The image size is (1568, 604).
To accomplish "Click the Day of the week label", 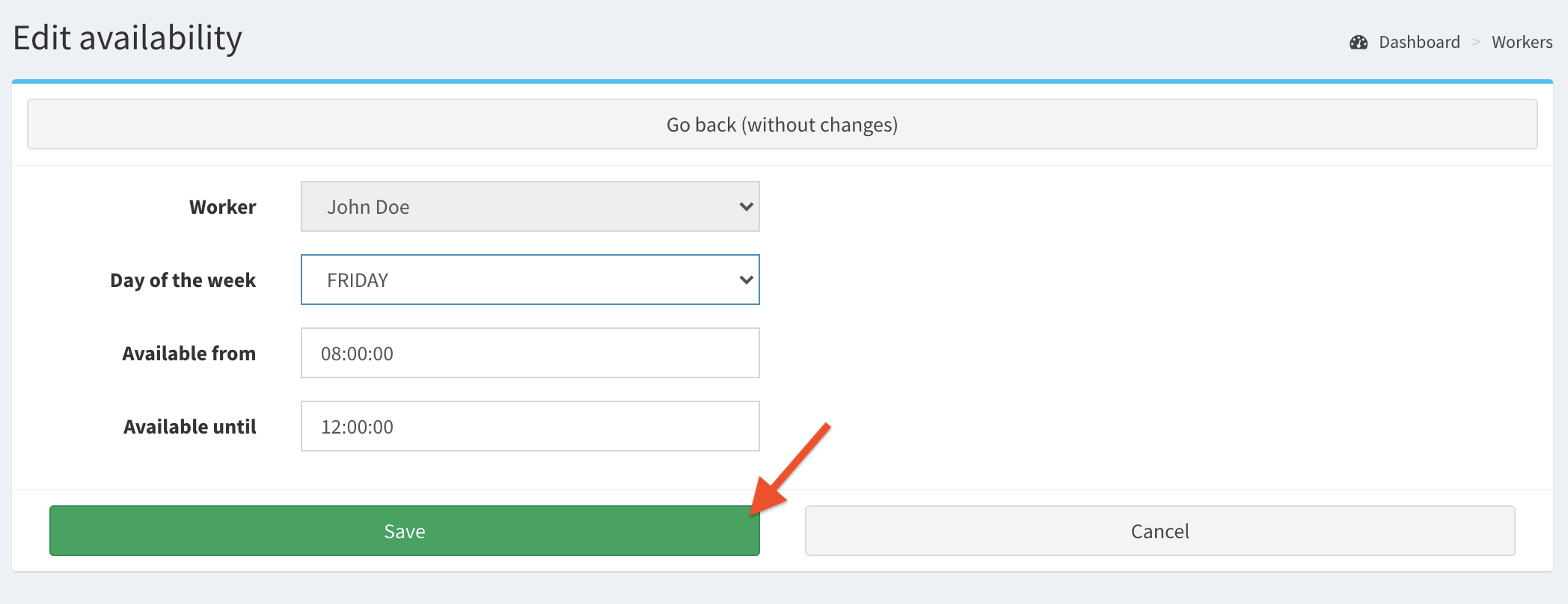I will point(183,280).
